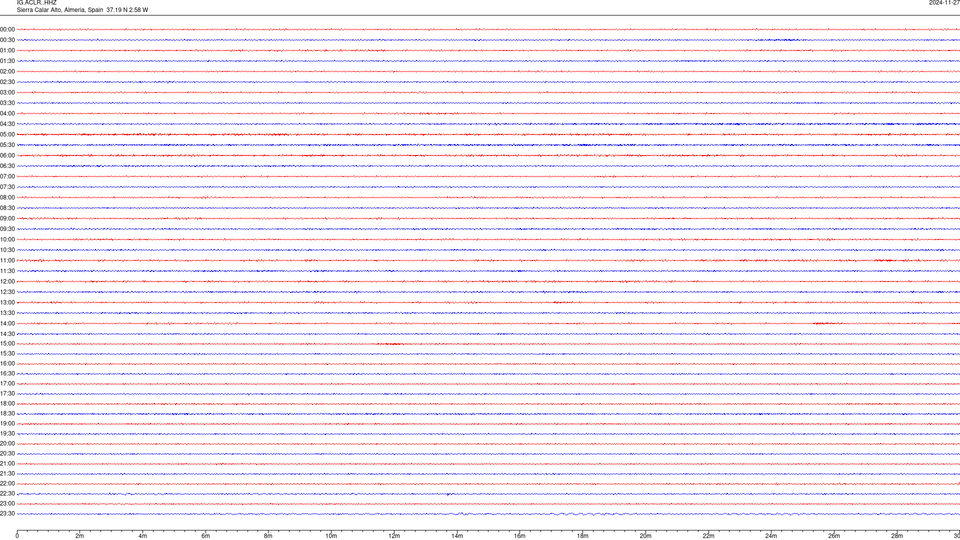Choose the '24m' axis tick label
This screenshot has height=540, width=960.
tap(771, 536)
